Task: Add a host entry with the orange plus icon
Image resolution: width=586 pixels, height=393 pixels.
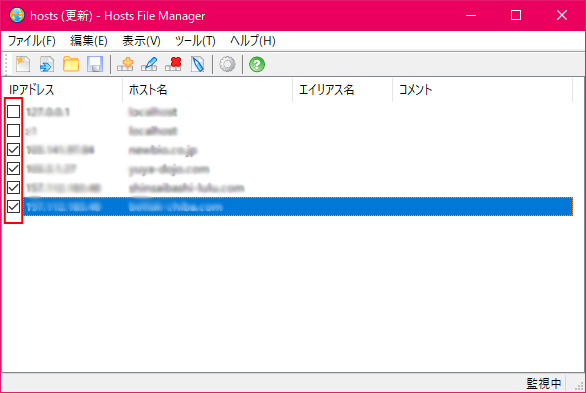Action: (125, 64)
